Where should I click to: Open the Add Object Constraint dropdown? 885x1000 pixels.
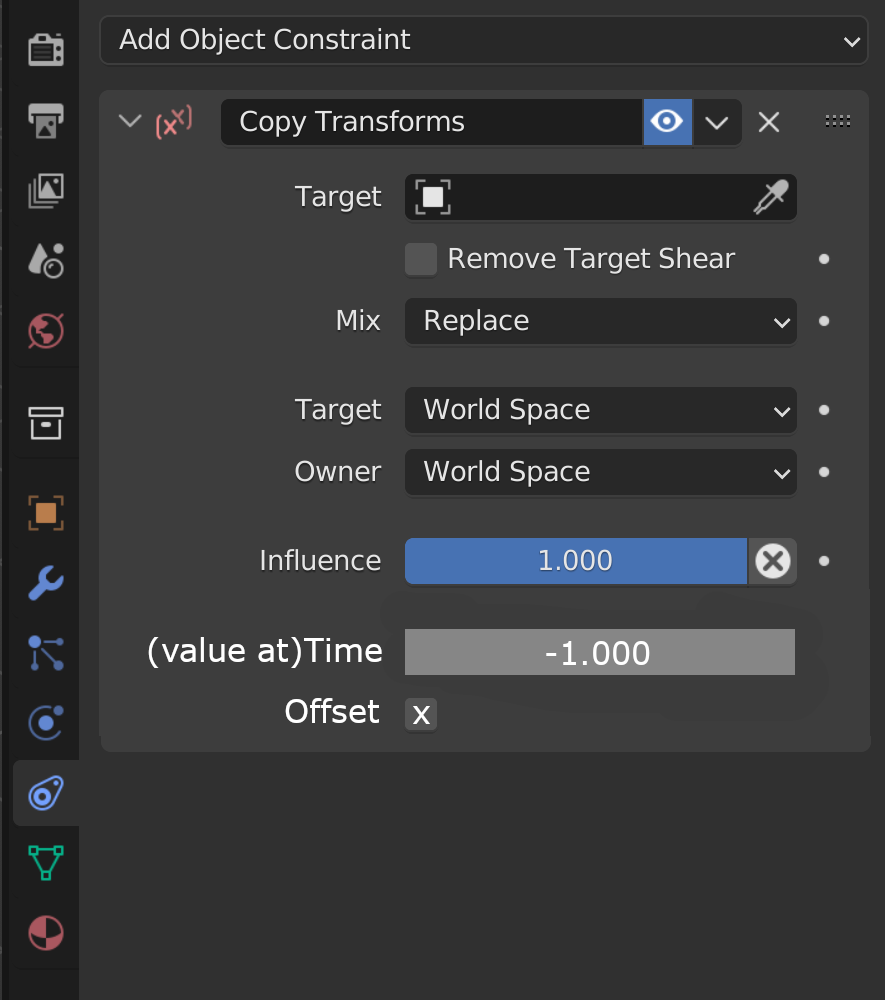click(484, 40)
